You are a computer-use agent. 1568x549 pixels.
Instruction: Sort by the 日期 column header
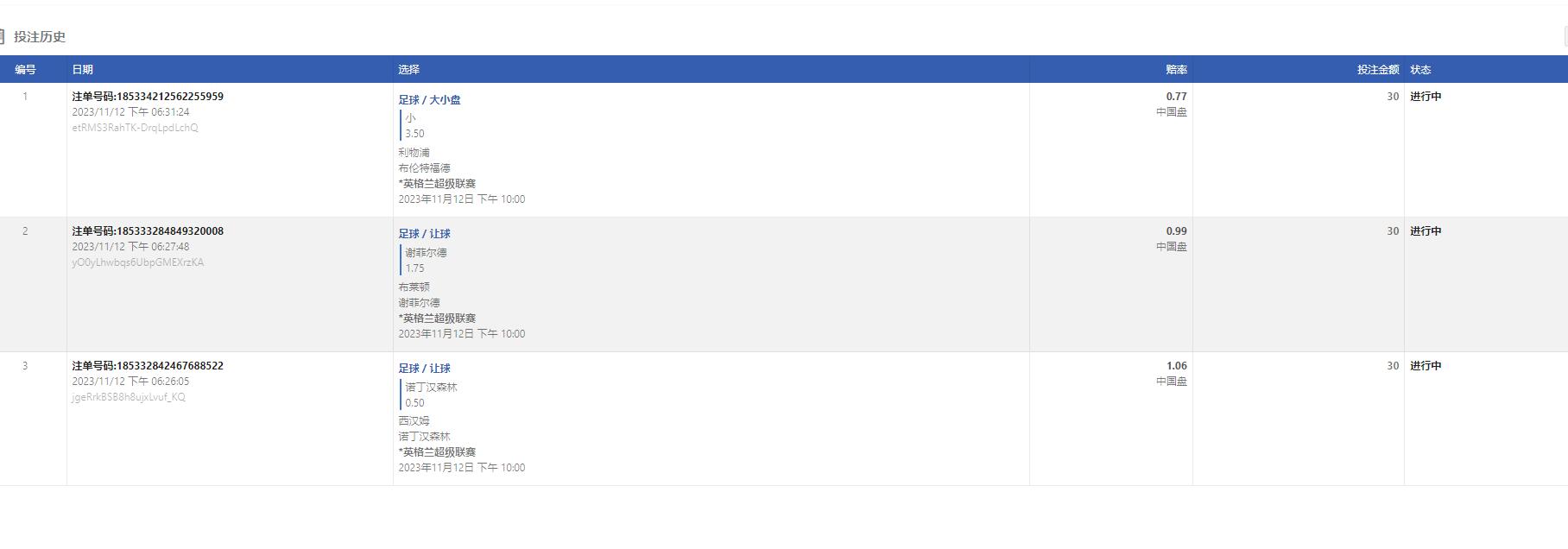click(82, 69)
